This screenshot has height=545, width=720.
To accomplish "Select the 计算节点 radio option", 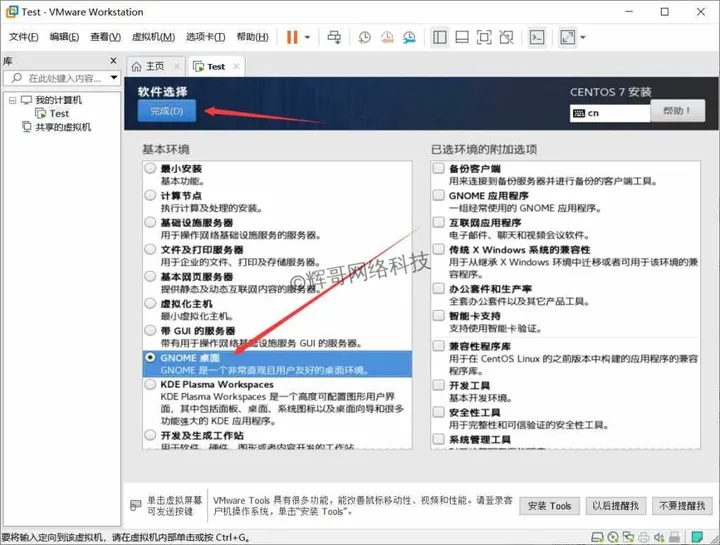I will click(150, 196).
